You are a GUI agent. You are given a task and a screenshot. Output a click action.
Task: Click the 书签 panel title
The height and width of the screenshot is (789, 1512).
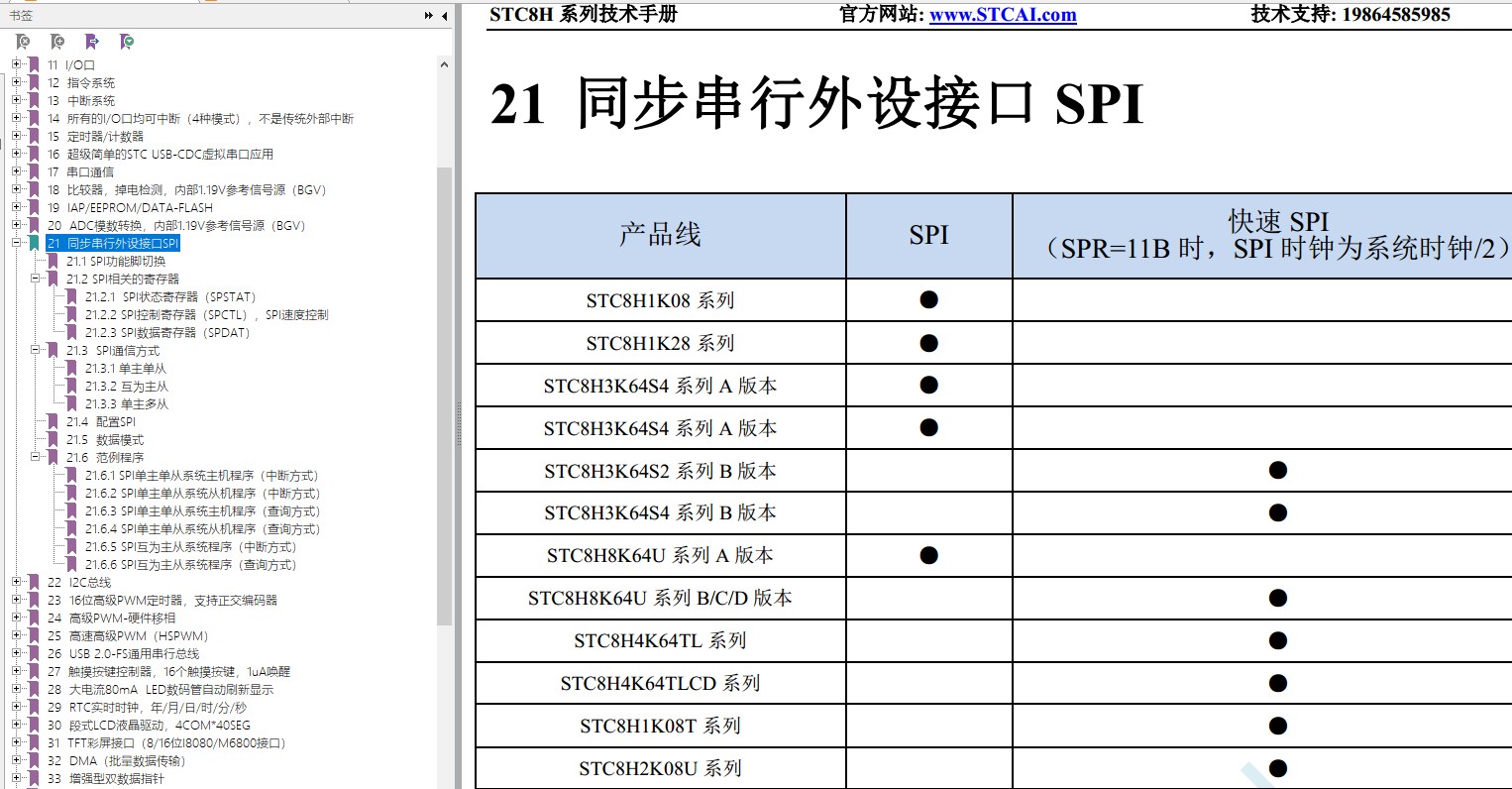[21, 16]
